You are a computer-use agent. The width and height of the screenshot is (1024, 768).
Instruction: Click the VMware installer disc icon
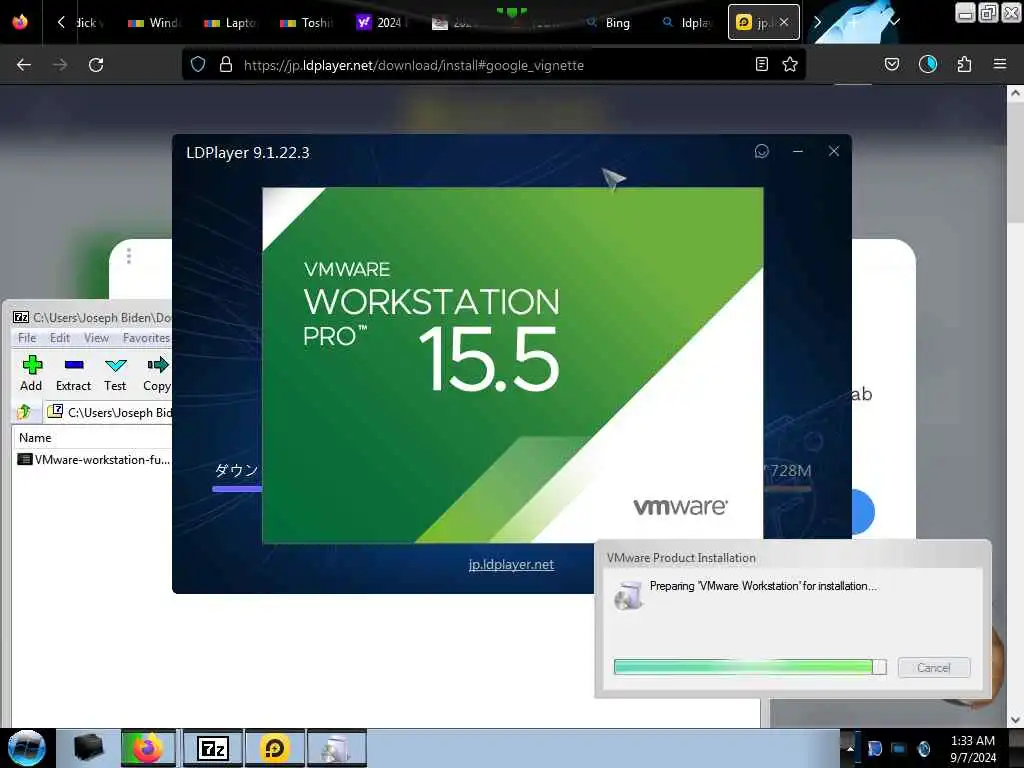point(628,594)
